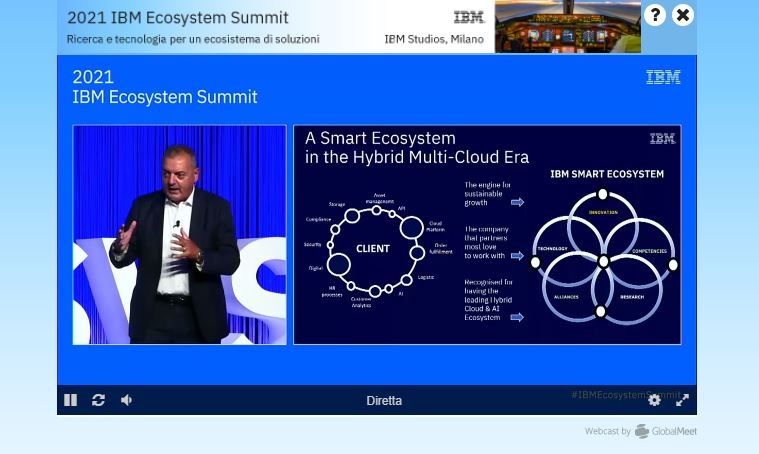The width and height of the screenshot is (759, 454).
Task: Enter fullscreen mode
Action: tap(682, 400)
